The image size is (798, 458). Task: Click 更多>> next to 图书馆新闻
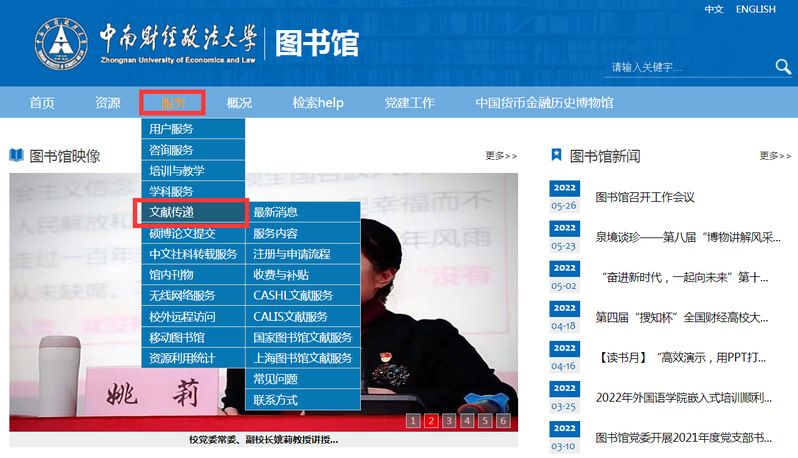click(x=775, y=155)
